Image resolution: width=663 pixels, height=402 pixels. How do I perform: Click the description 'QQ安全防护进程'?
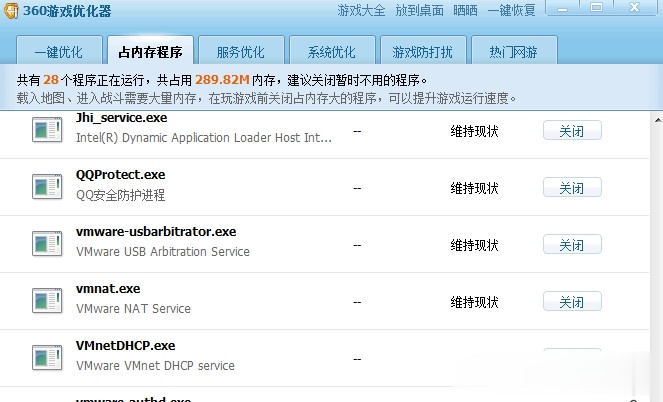click(x=121, y=195)
